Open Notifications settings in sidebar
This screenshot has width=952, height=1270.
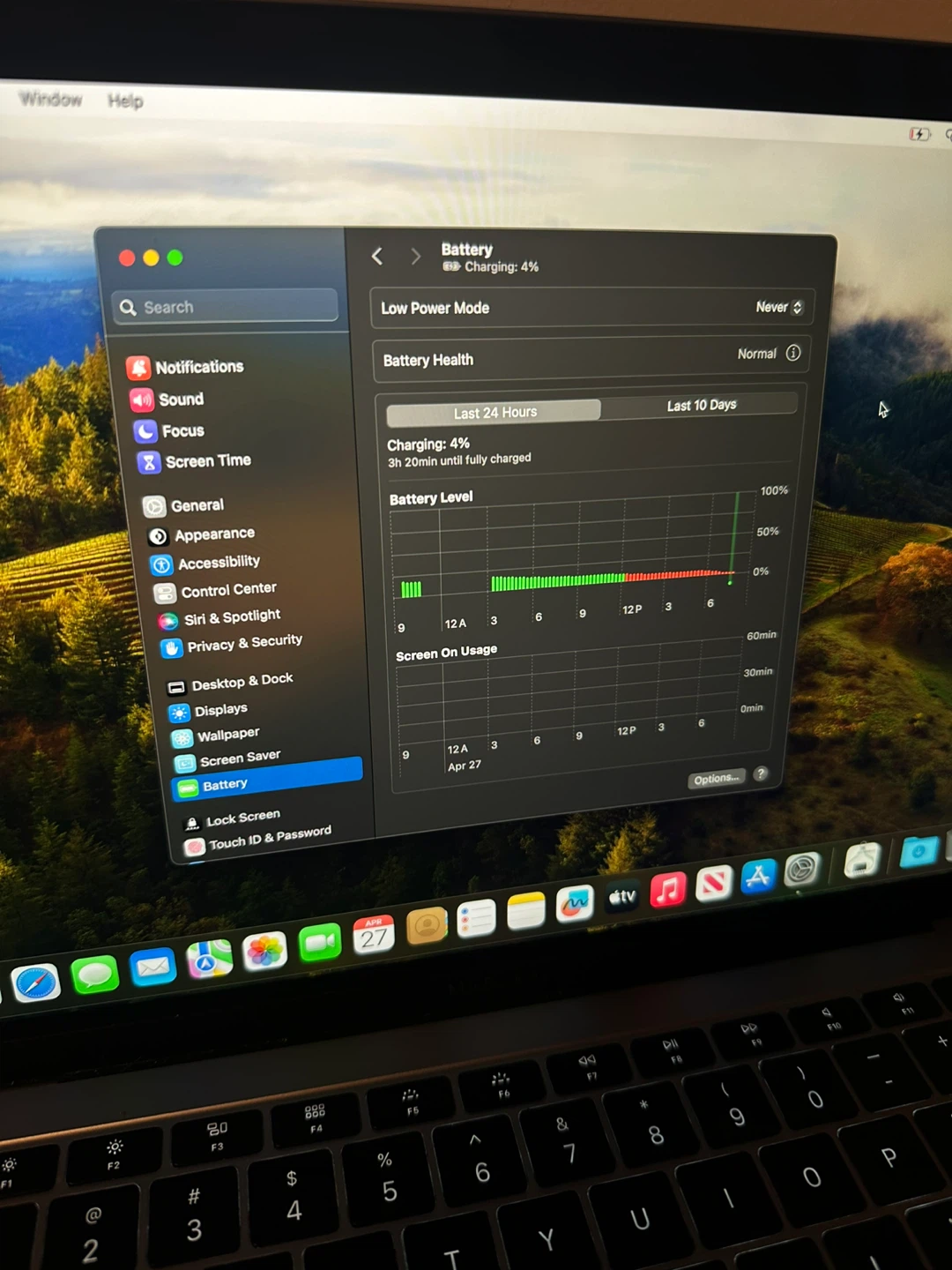click(186, 367)
